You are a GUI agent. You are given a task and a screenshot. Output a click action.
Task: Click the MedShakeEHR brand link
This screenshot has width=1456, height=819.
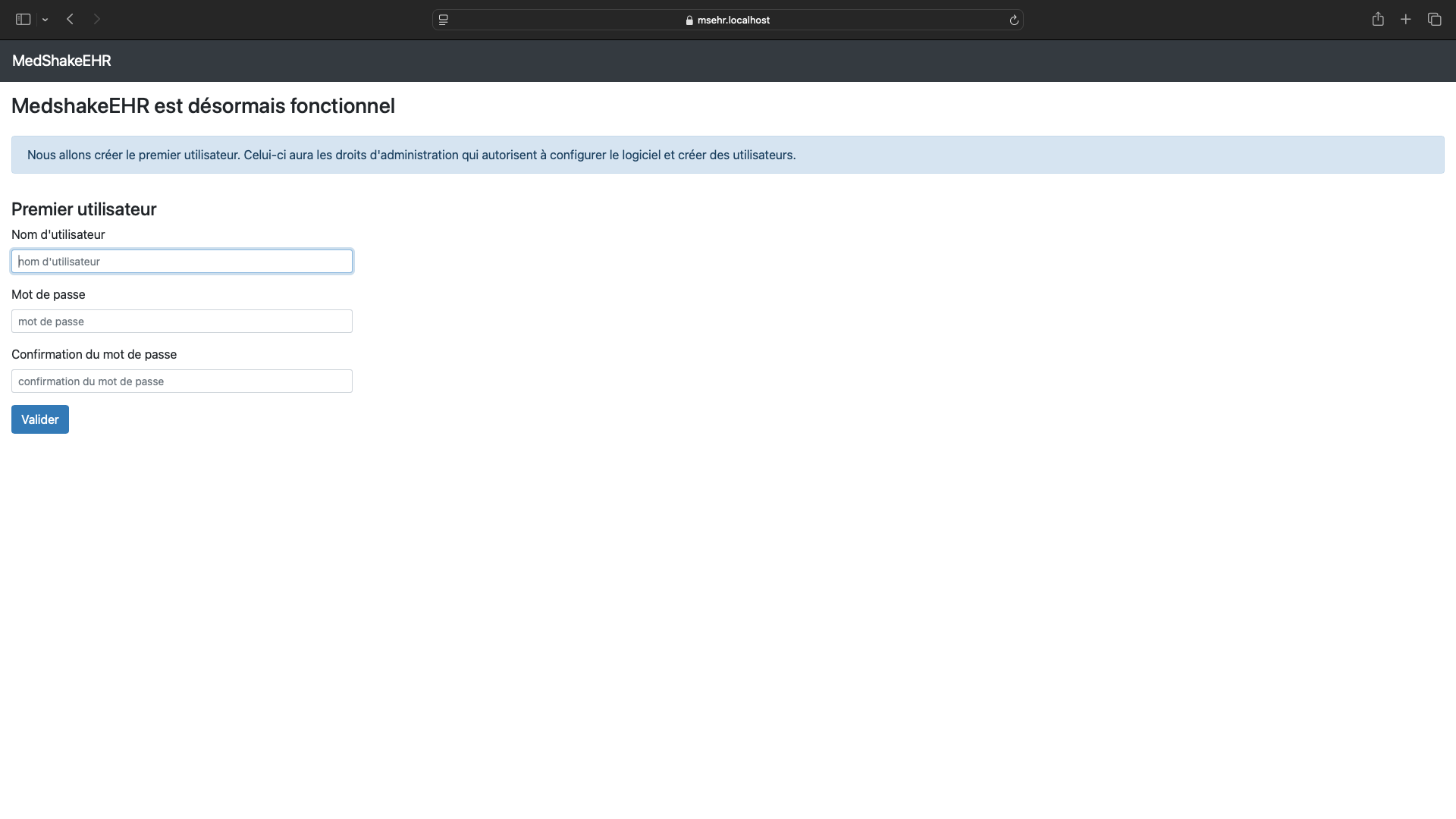click(x=61, y=61)
